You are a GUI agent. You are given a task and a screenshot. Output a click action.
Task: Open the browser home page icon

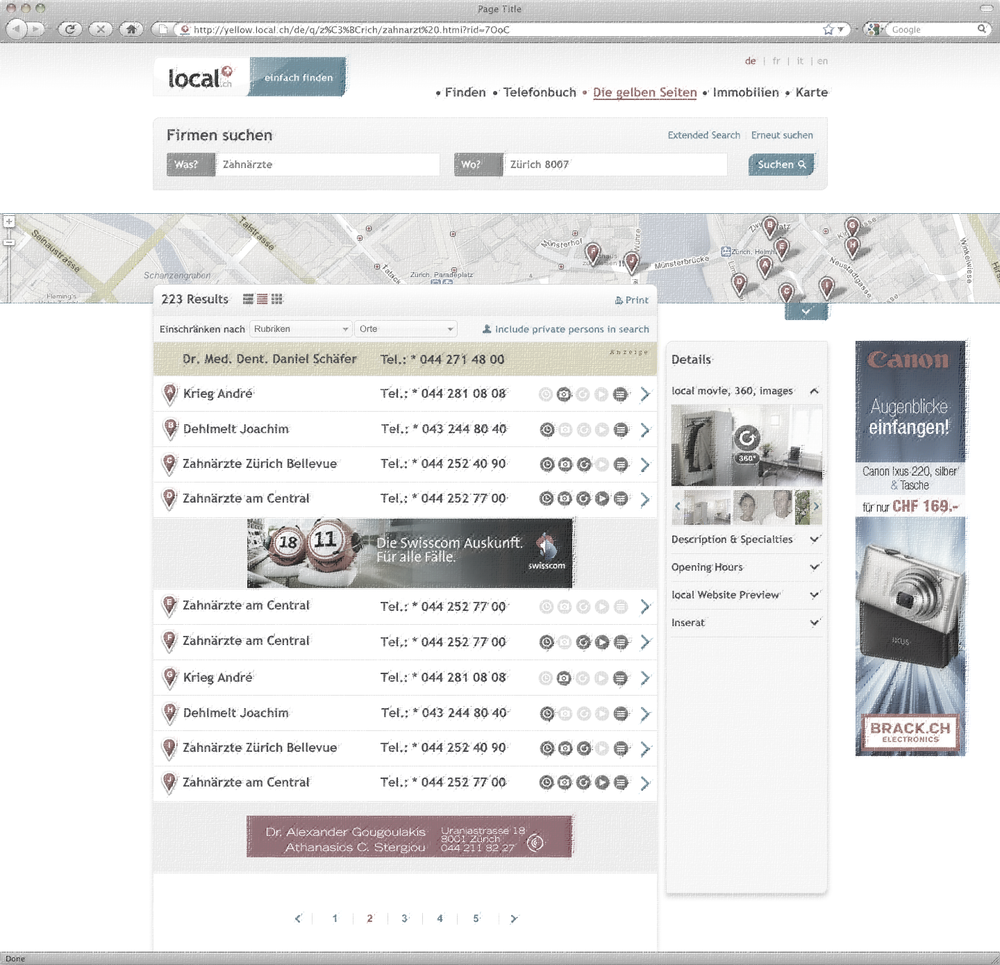point(131,29)
